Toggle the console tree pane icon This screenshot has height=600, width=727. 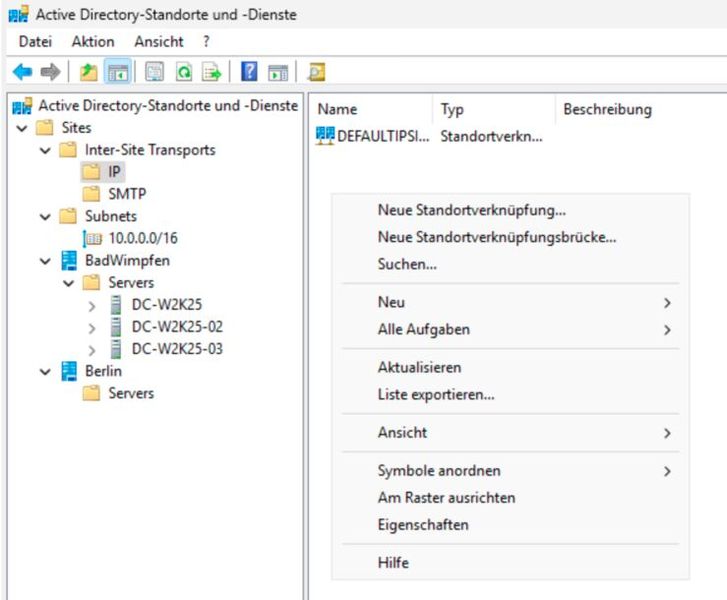click(118, 72)
